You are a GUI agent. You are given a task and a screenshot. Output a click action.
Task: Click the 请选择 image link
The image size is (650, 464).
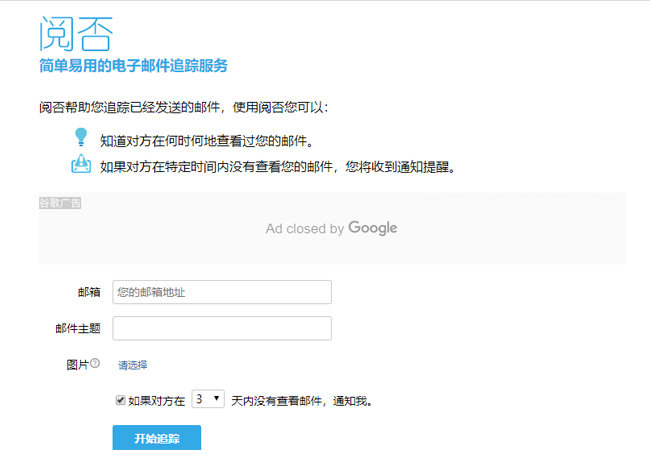click(x=133, y=365)
